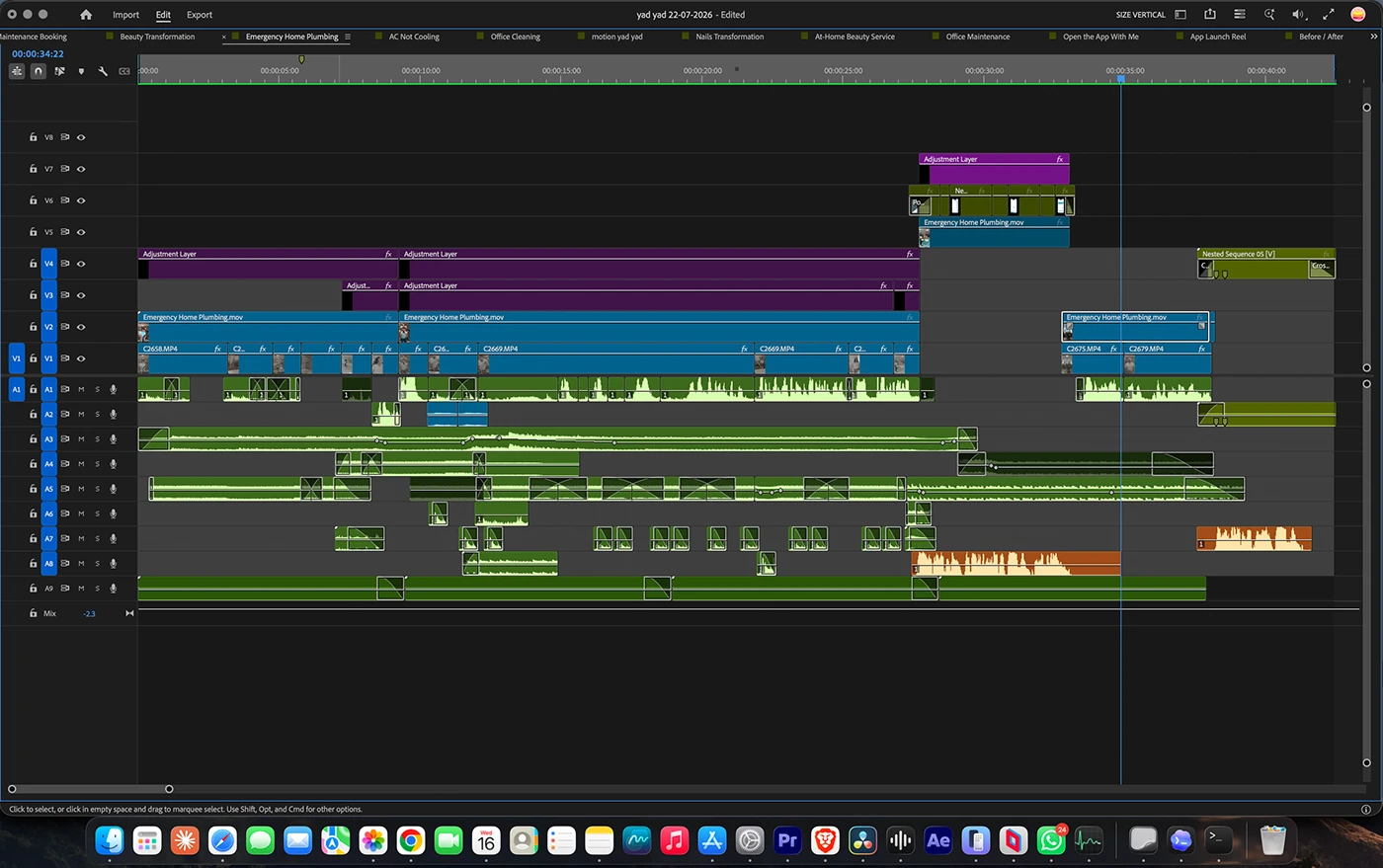This screenshot has height=868, width=1383.
Task: Open the Beauty Transformation sequence tab
Action: [157, 37]
